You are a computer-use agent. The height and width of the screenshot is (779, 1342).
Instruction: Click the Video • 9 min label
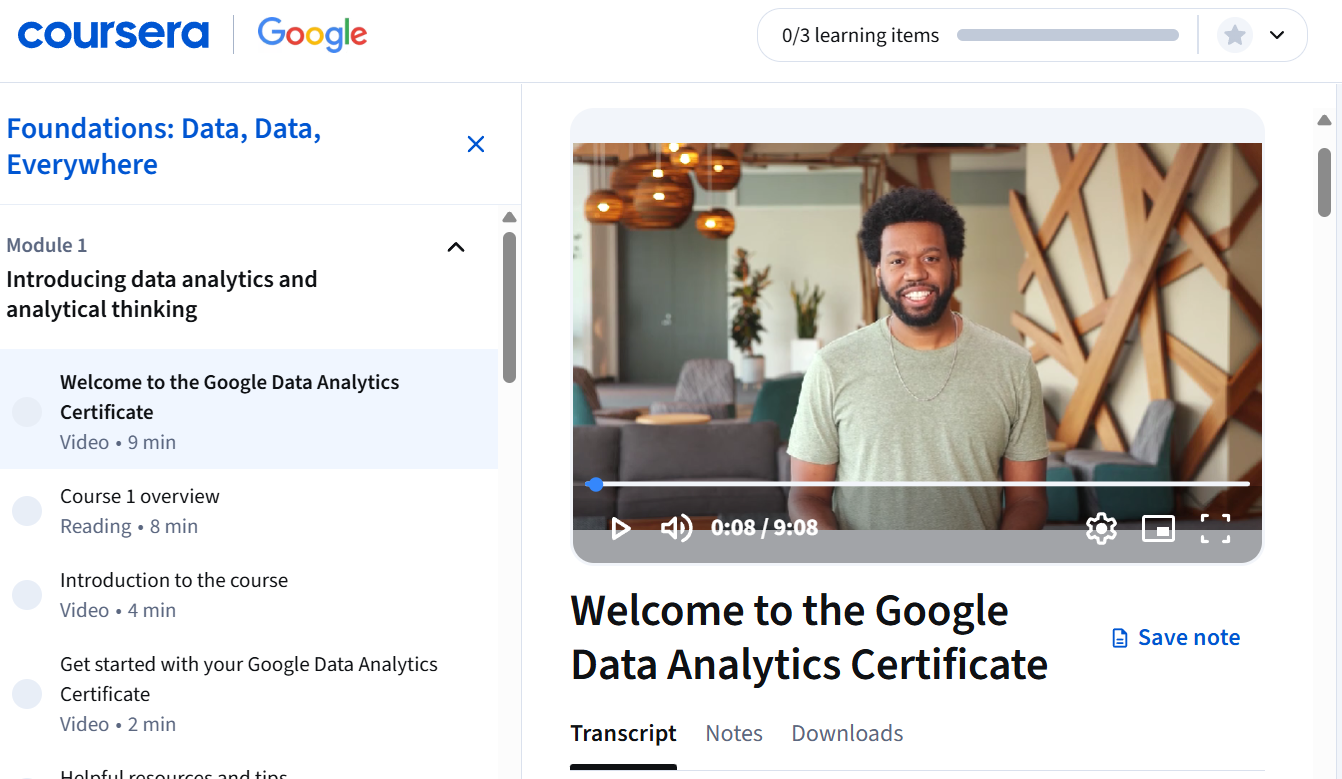118,442
